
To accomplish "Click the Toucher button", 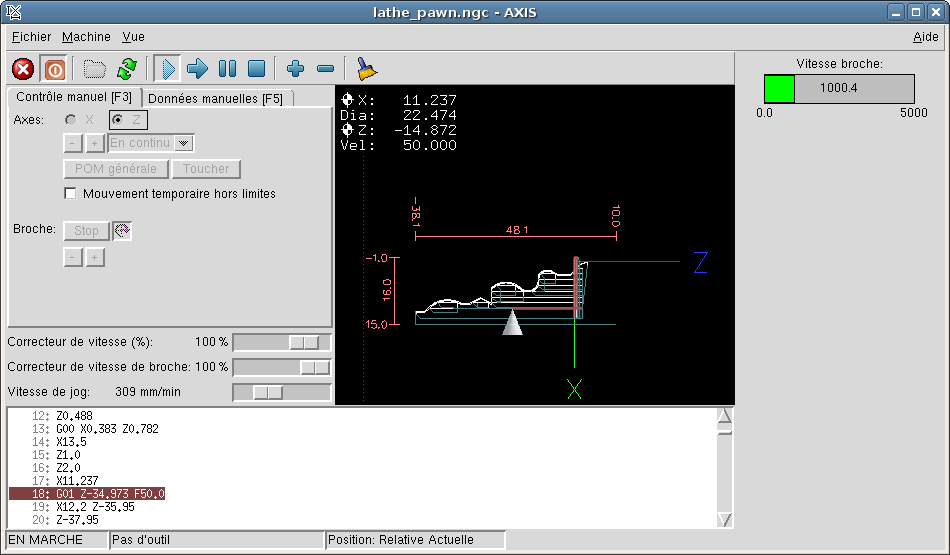I will (x=206, y=169).
